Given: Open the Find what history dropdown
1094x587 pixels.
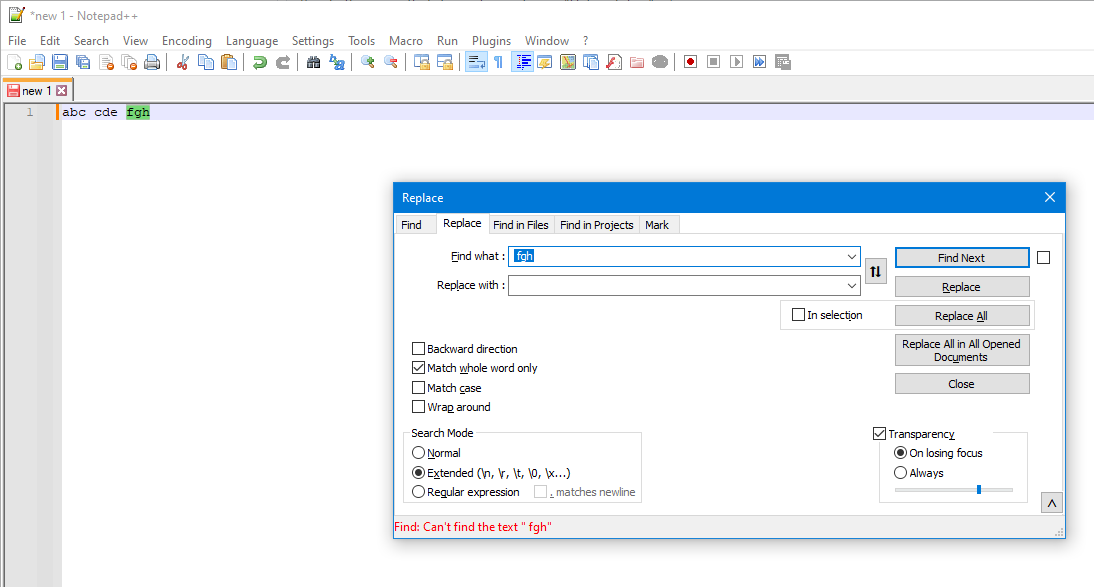Looking at the screenshot, I should pyautogui.click(x=852, y=256).
